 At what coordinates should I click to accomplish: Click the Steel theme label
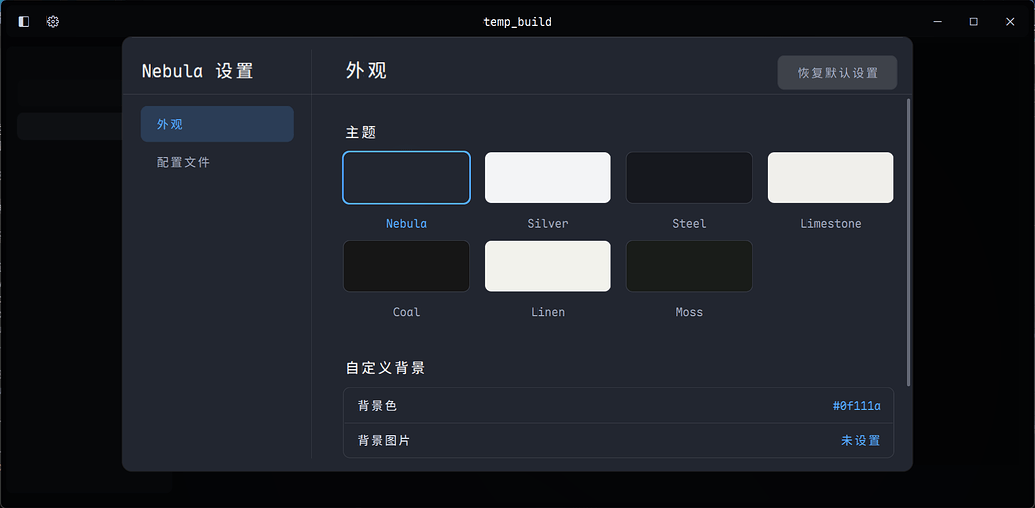689,224
